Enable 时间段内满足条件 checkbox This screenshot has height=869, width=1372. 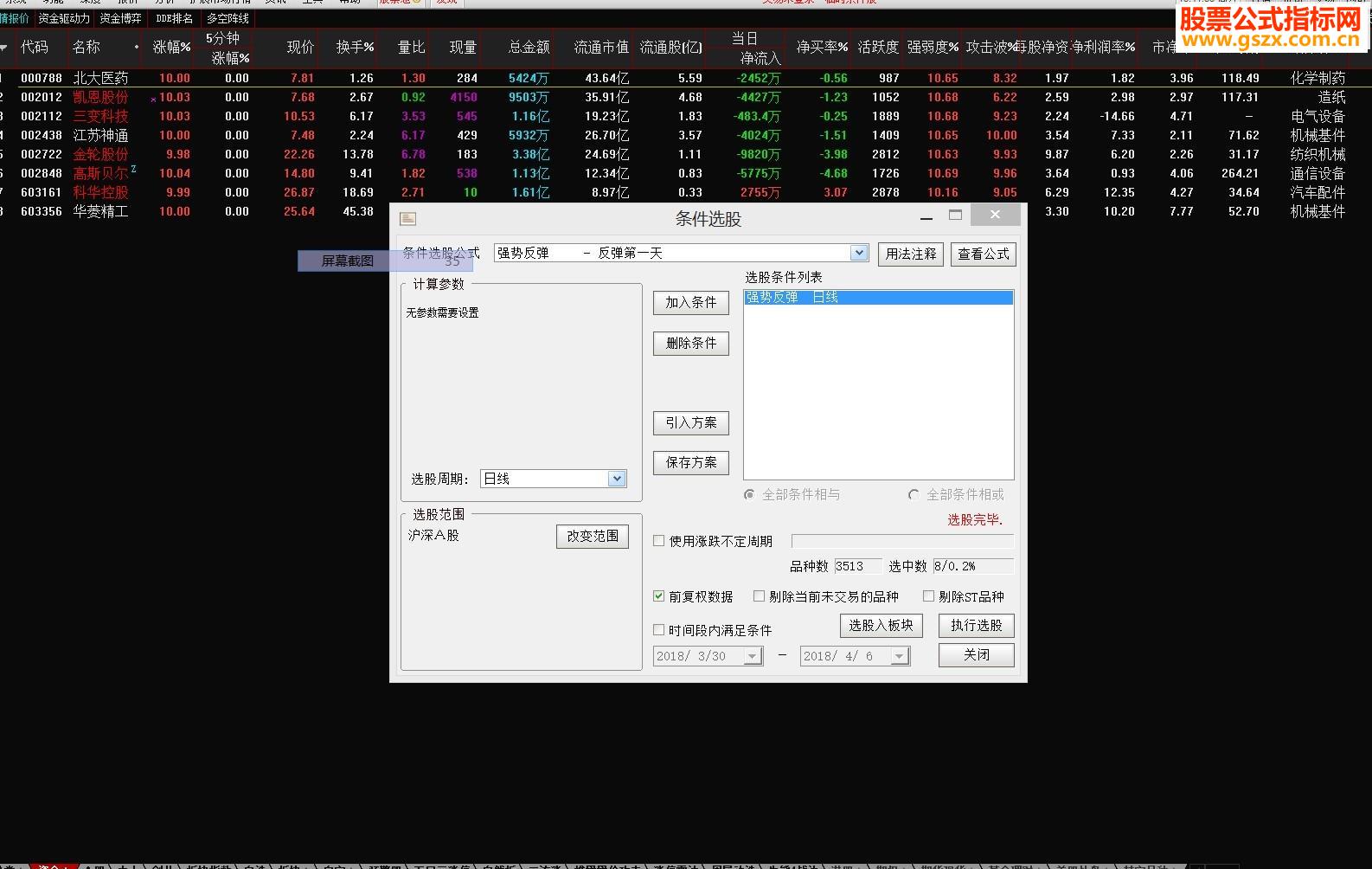tap(659, 630)
